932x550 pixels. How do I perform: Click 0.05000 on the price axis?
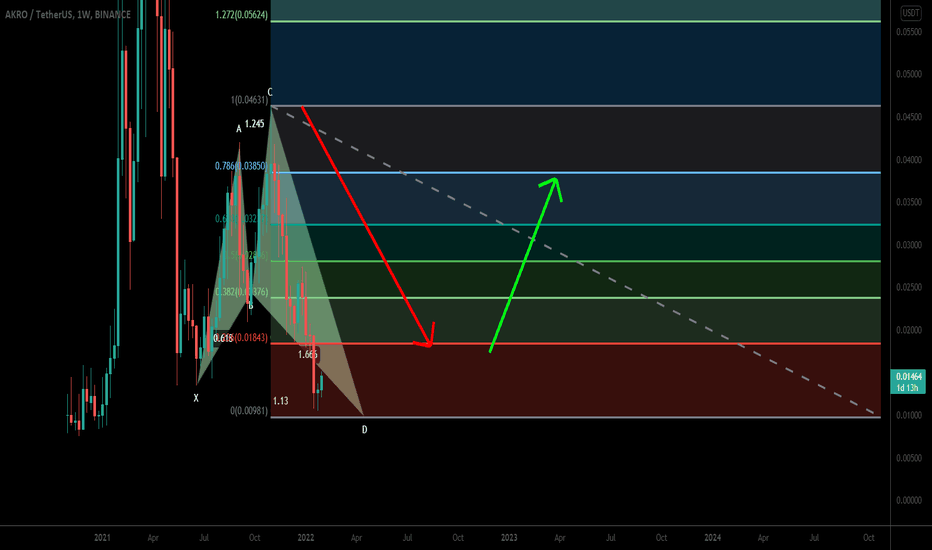click(909, 74)
